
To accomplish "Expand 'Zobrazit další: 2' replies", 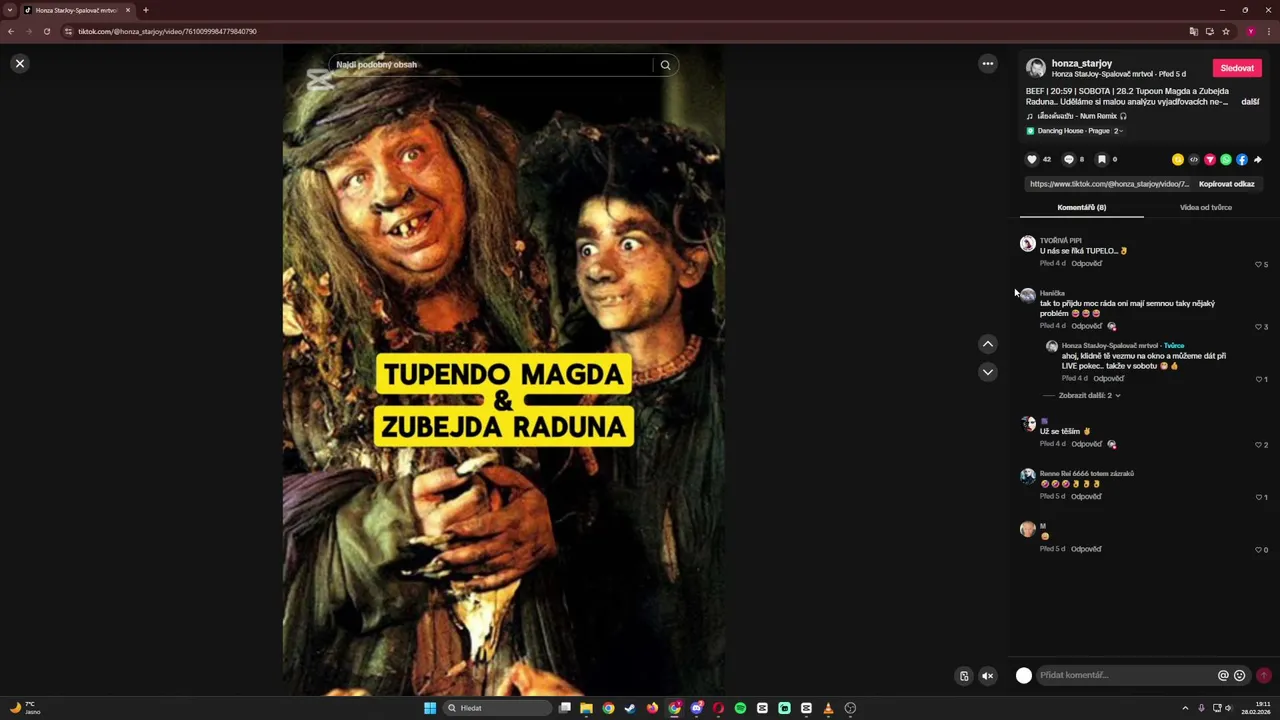I will click(1089, 396).
